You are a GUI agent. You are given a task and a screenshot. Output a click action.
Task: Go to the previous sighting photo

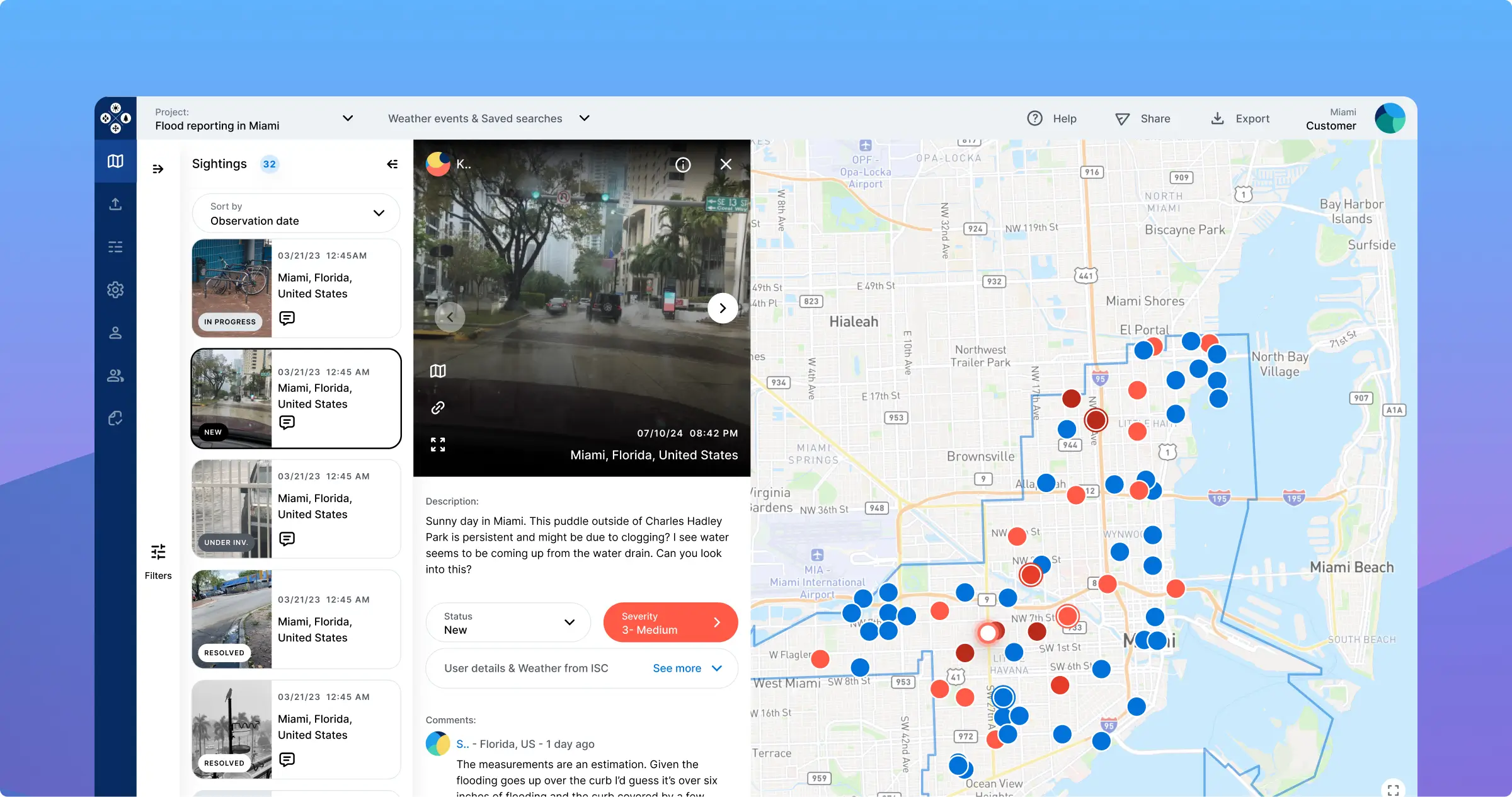point(450,317)
